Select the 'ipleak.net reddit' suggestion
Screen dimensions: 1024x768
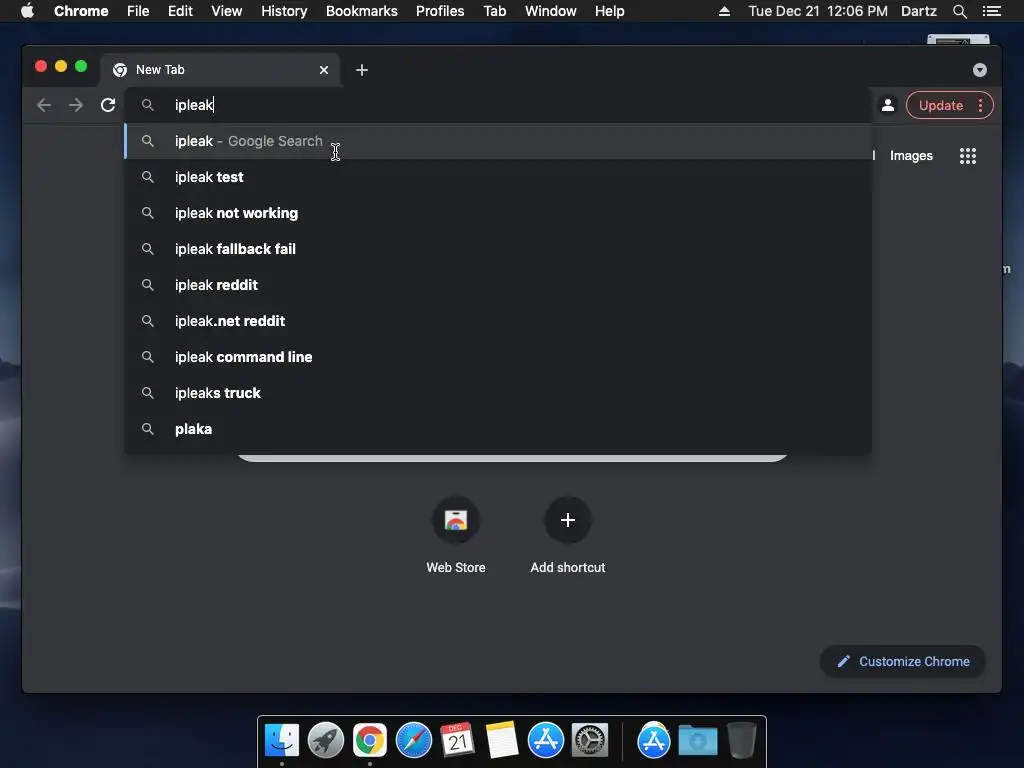tap(498, 321)
